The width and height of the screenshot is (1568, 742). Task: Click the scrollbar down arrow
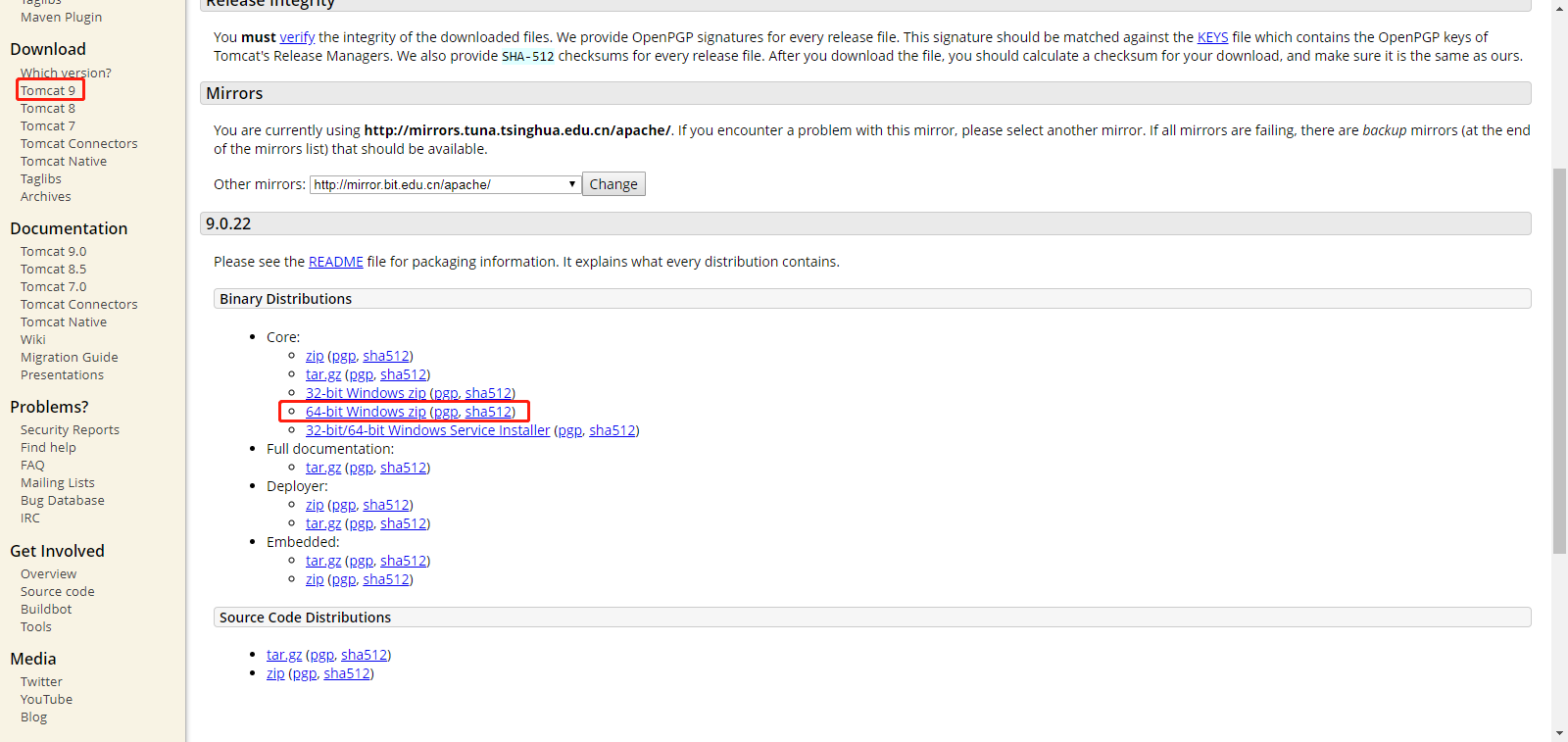(x=1559, y=733)
